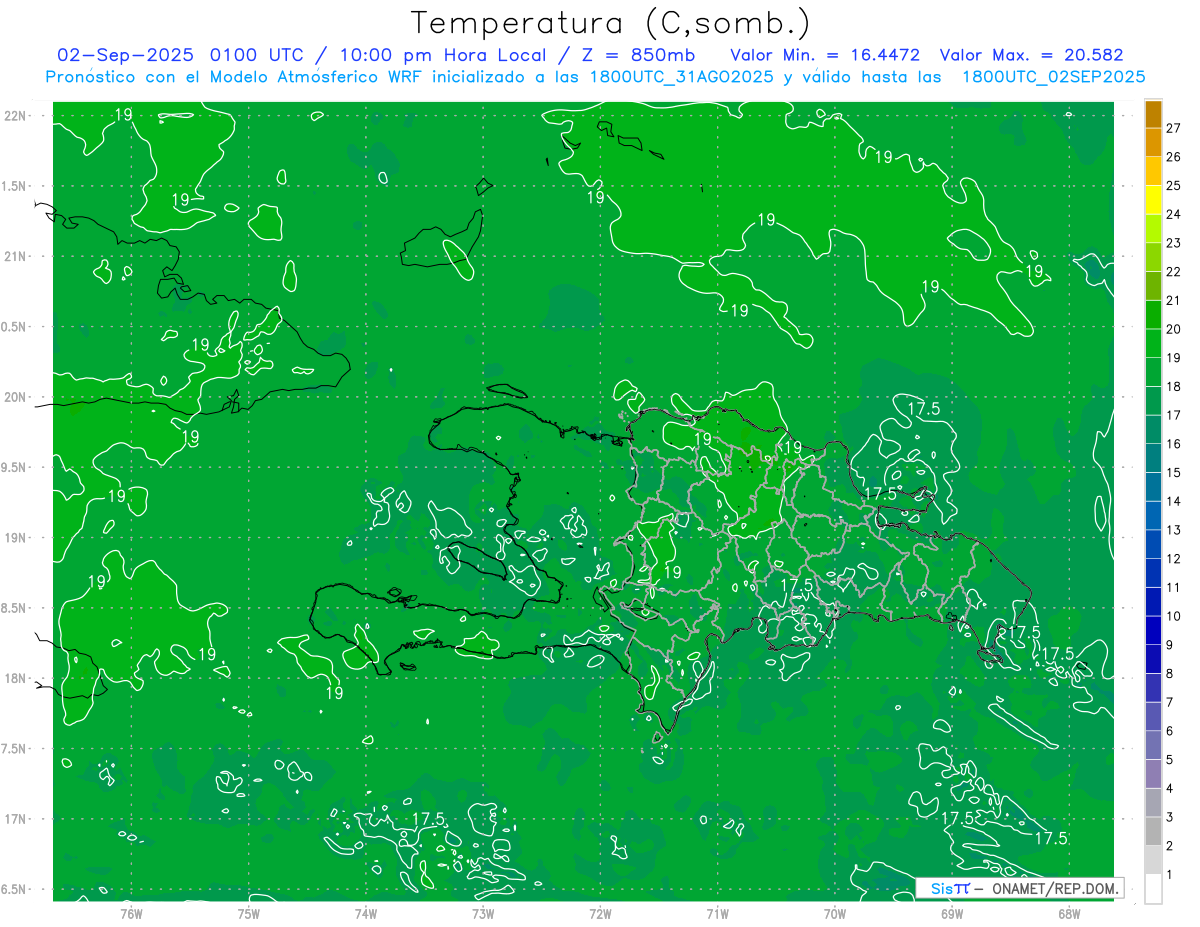Screen dimensions: 1200x927
Task: Click the "24" label on the color scale
Action: coord(1174,214)
